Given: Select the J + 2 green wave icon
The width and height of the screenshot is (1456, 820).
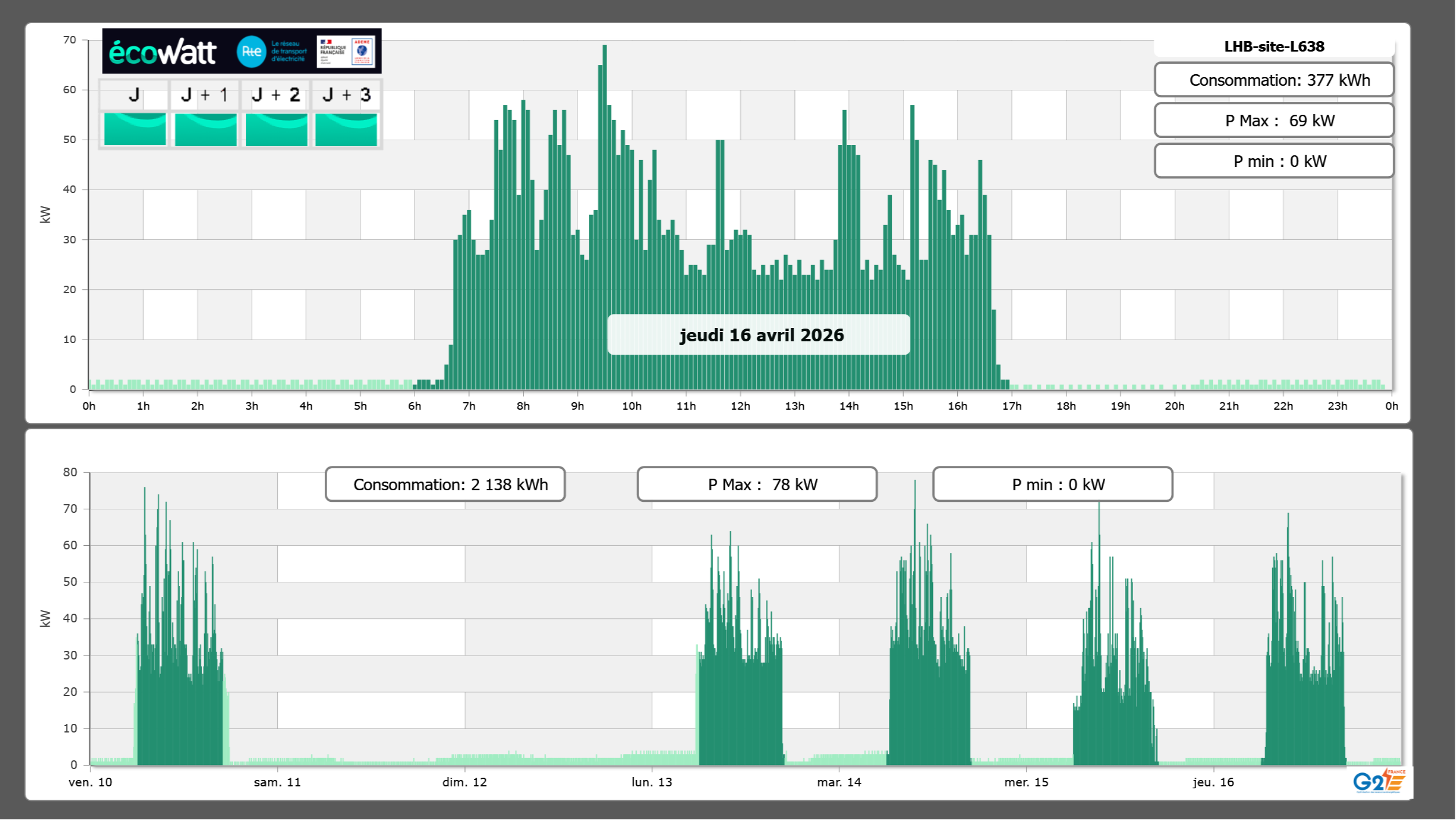Looking at the screenshot, I should point(276,129).
